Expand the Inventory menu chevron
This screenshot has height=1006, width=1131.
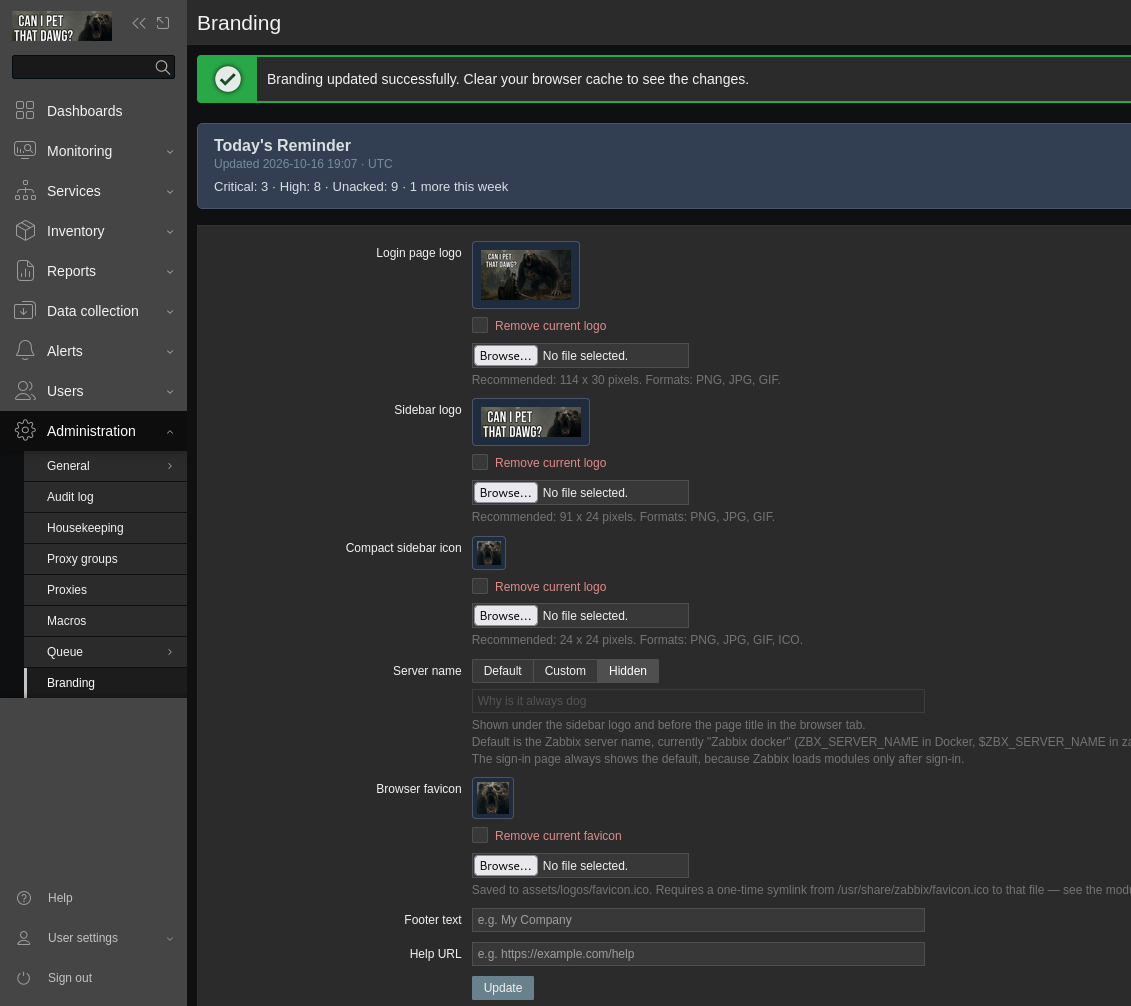point(170,231)
